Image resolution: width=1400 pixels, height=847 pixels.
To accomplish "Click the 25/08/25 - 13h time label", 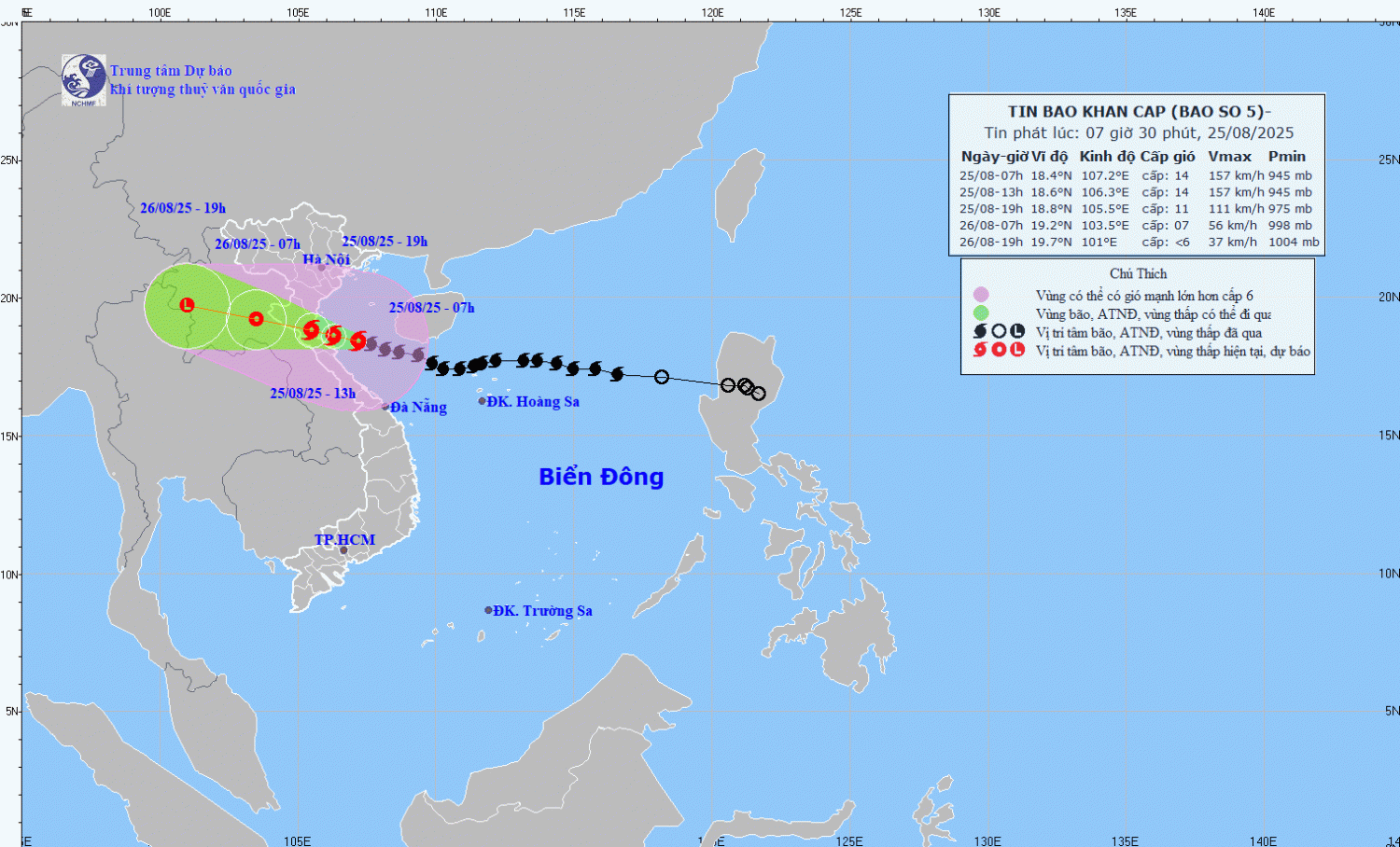I will tap(313, 394).
